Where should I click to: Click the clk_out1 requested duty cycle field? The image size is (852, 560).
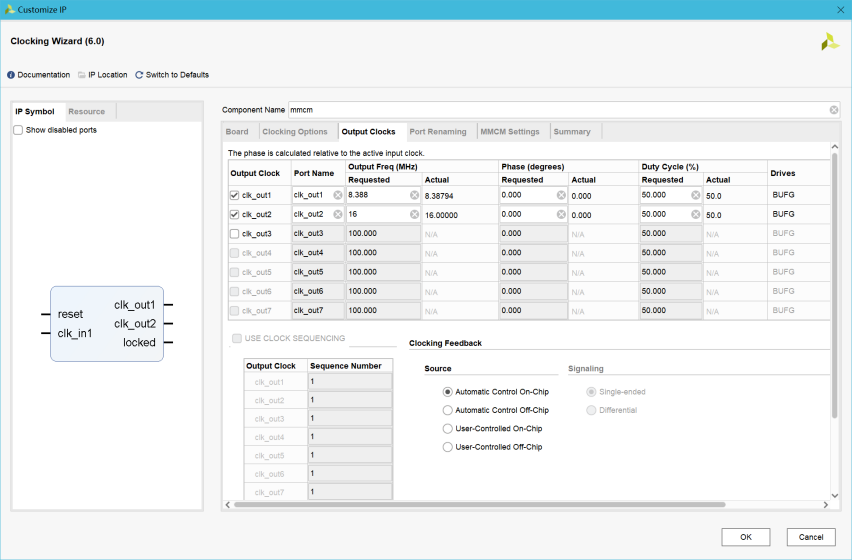pos(671,195)
